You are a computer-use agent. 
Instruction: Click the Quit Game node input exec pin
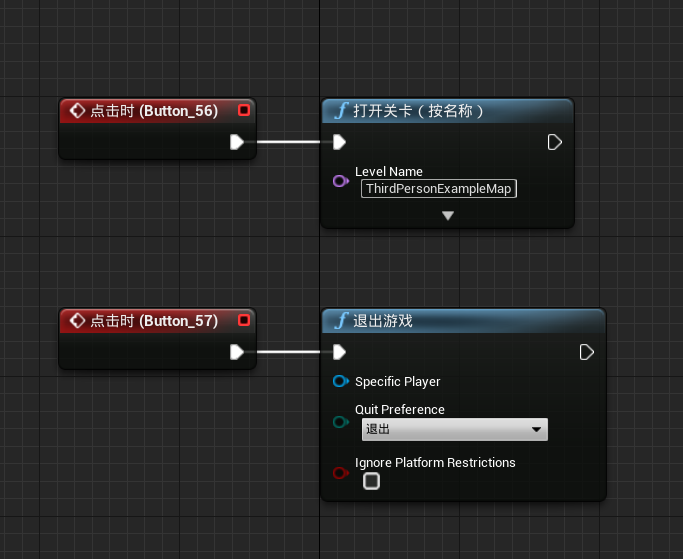[x=339, y=352]
